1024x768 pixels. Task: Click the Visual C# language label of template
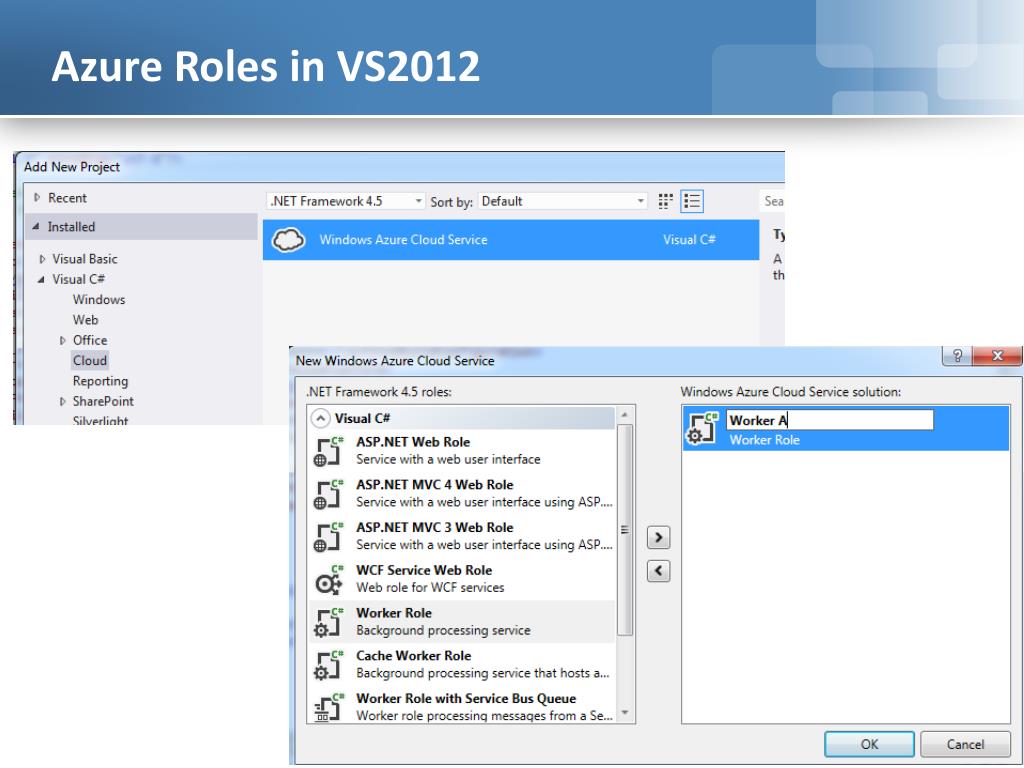[689, 240]
